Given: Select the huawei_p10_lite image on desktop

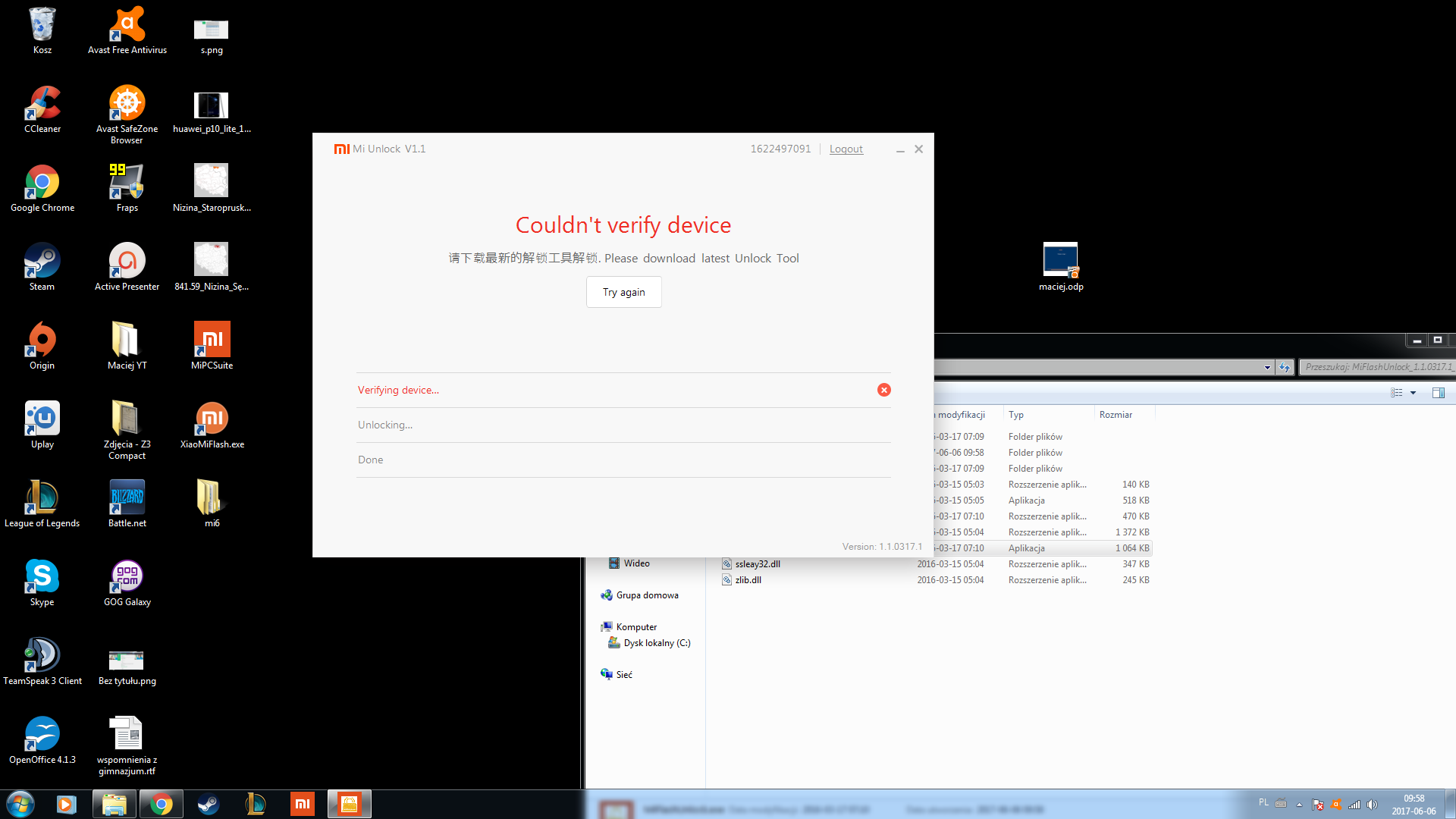Looking at the screenshot, I should pyautogui.click(x=212, y=111).
